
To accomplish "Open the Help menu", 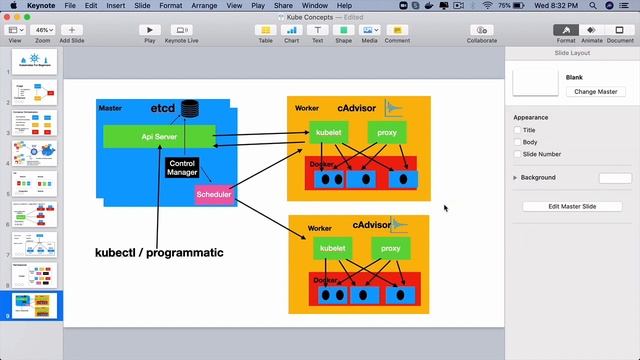I will coord(344,6).
